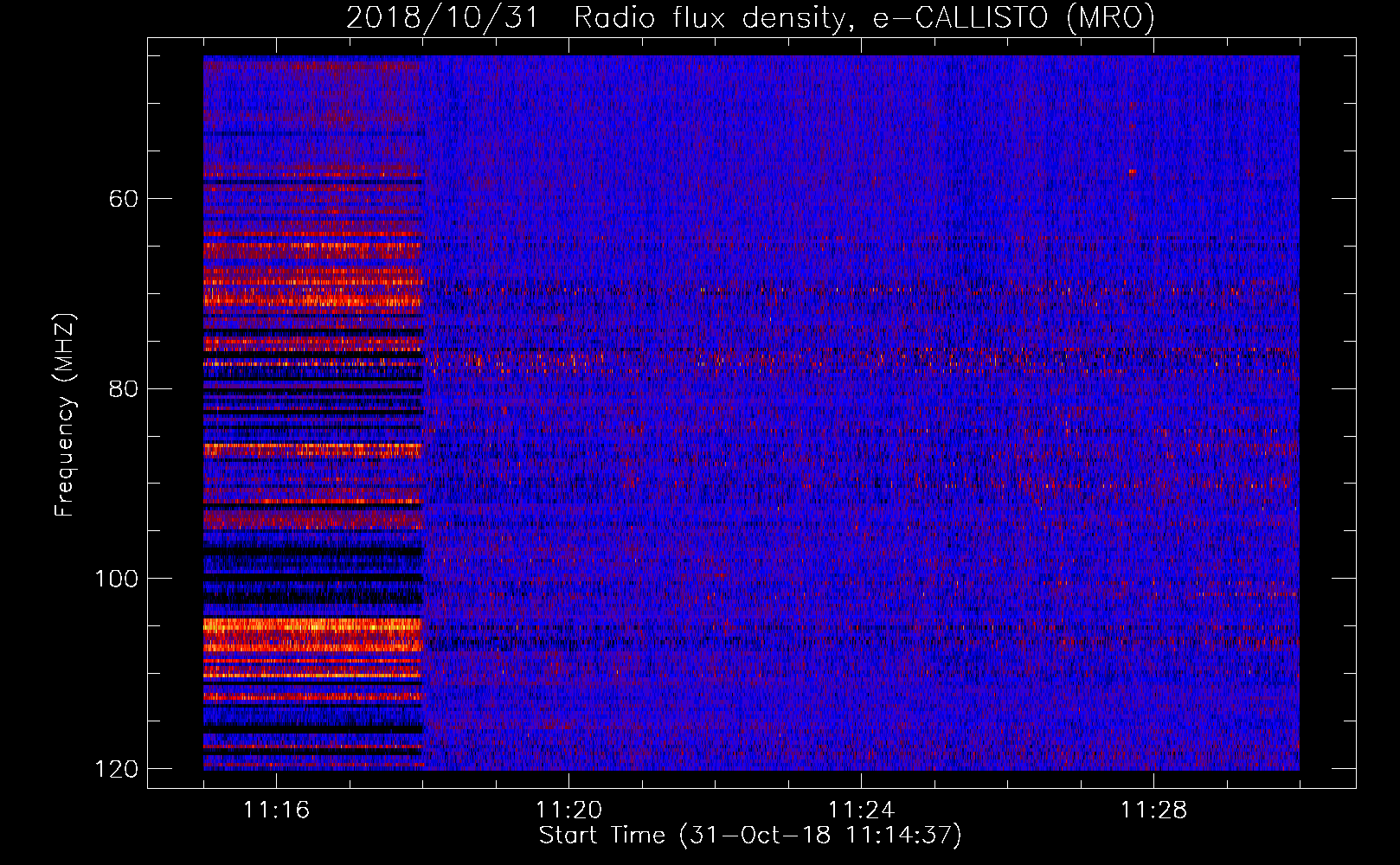Select the date "2018/10/31" in the title
1400x865 pixels.
point(441,17)
